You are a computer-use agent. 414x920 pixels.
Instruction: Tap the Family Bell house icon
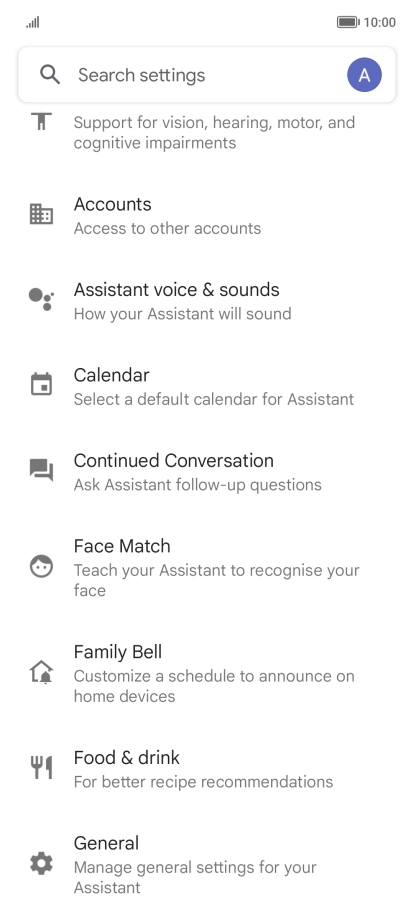[41, 672]
